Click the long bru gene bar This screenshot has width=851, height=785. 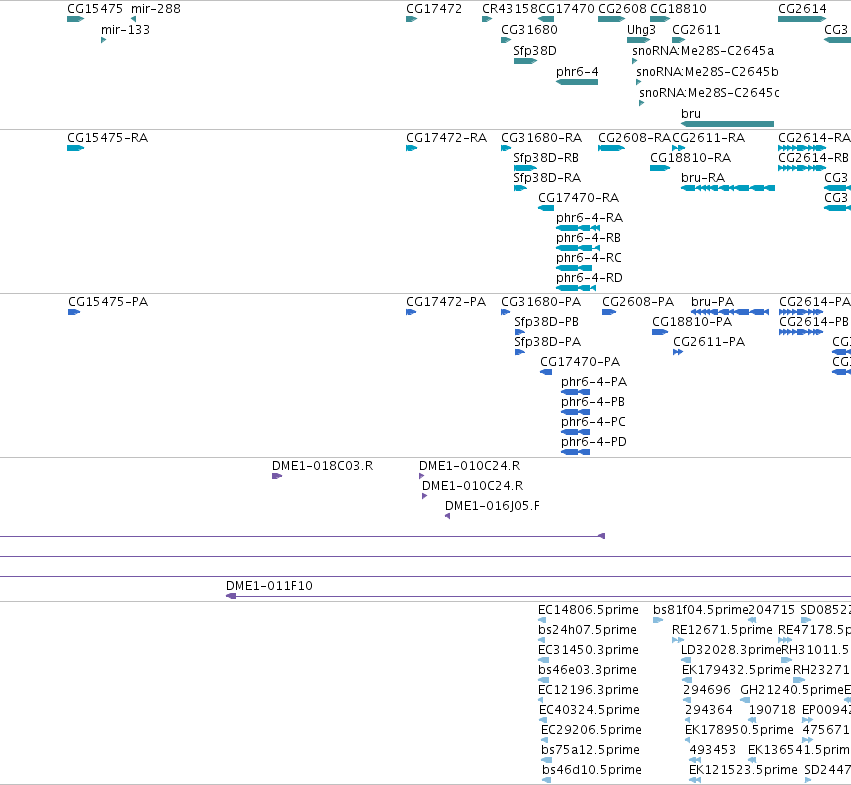pos(727,124)
